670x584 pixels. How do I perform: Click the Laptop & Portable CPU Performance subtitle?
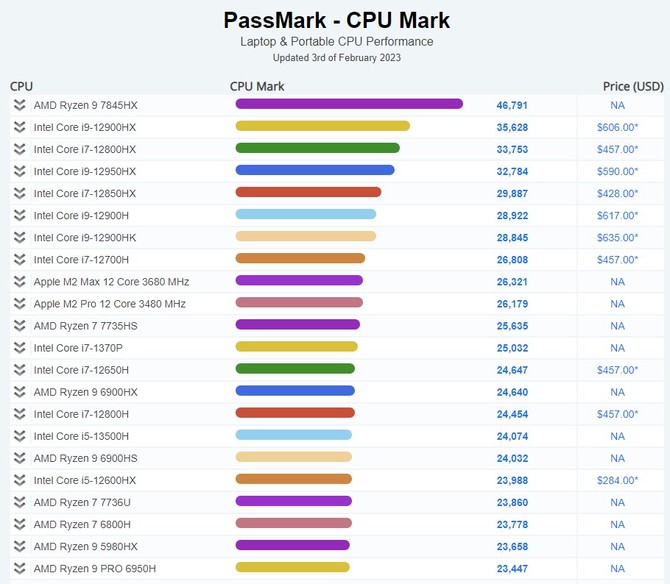click(337, 41)
